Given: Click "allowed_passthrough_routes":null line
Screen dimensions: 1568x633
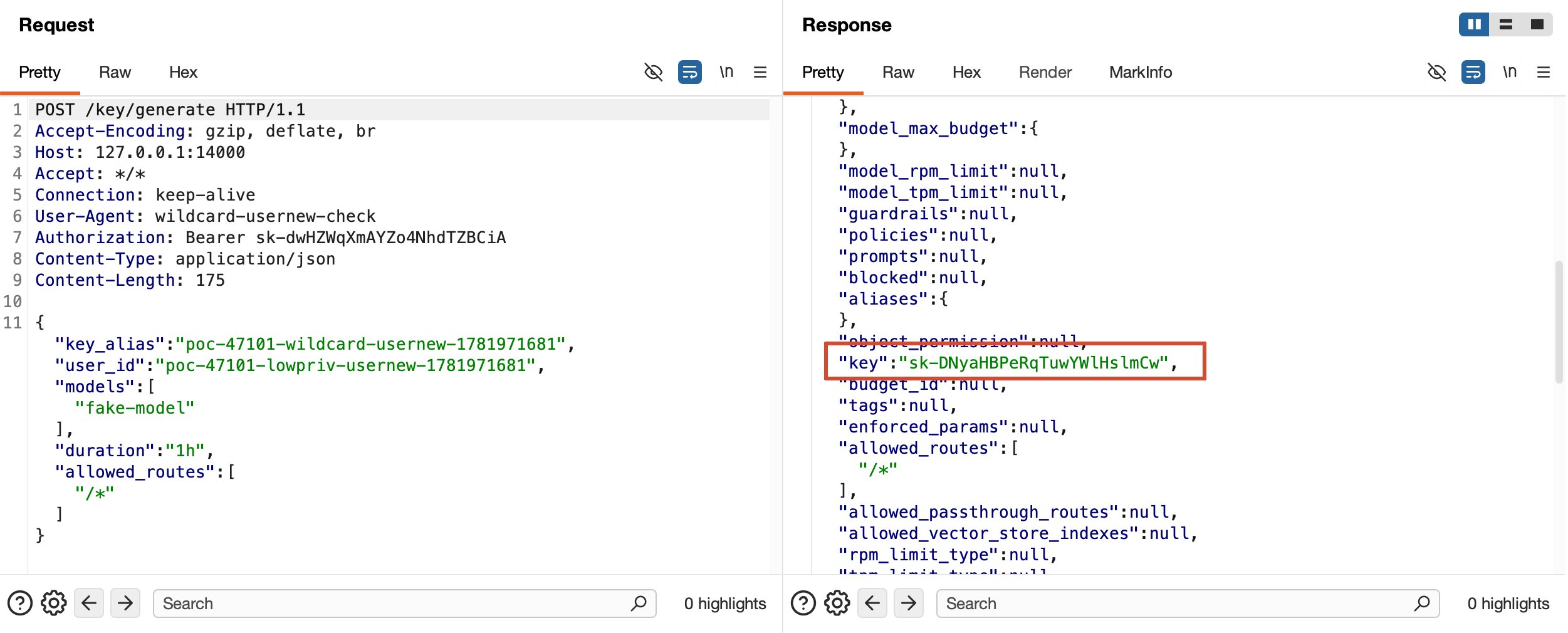Looking at the screenshot, I should tap(1008, 512).
